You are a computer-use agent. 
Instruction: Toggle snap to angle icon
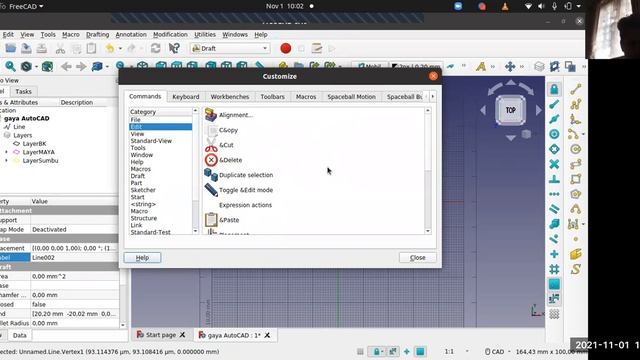554,149
